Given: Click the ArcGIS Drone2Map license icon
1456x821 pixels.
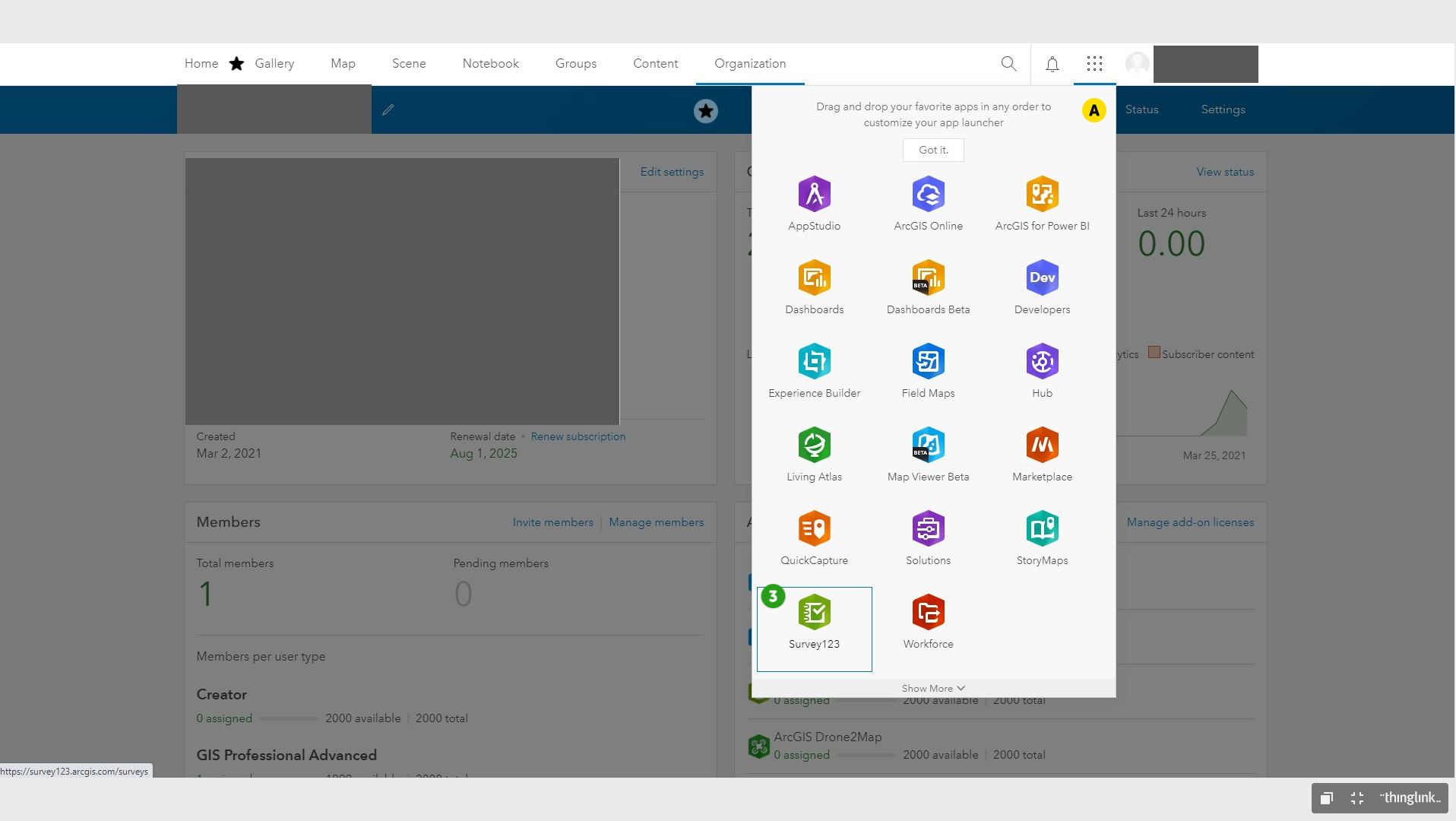Looking at the screenshot, I should click(x=758, y=746).
